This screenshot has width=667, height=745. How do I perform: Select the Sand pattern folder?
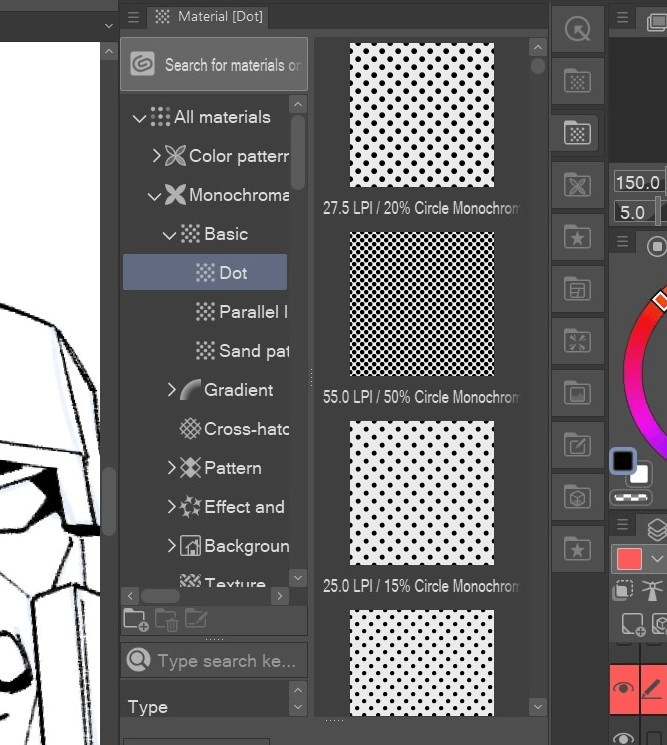pyautogui.click(x=242, y=351)
